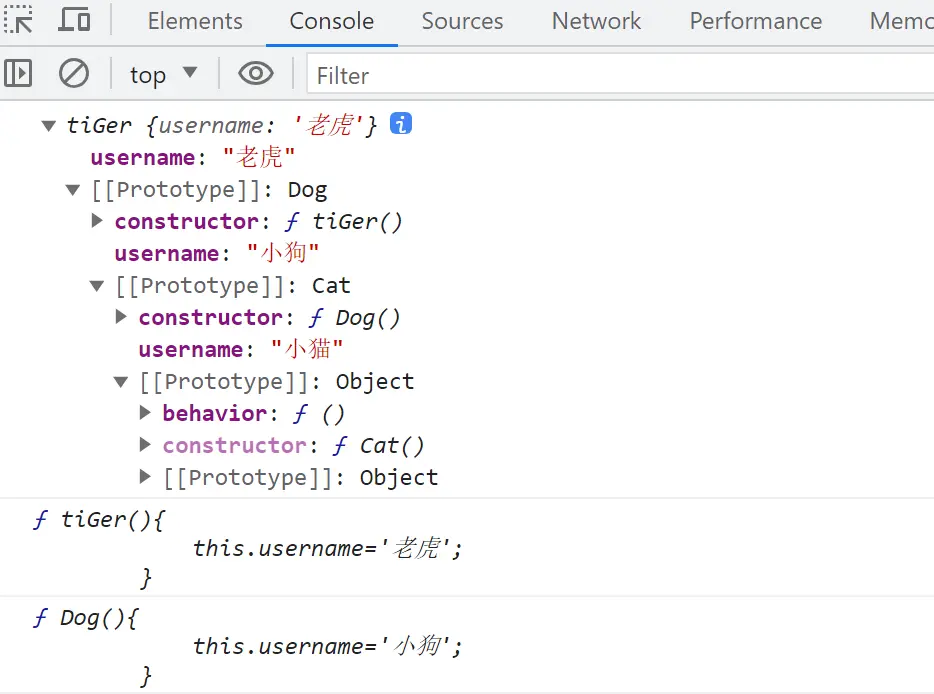
Task: Collapse the tiGer object root triangle
Action: tap(49, 126)
